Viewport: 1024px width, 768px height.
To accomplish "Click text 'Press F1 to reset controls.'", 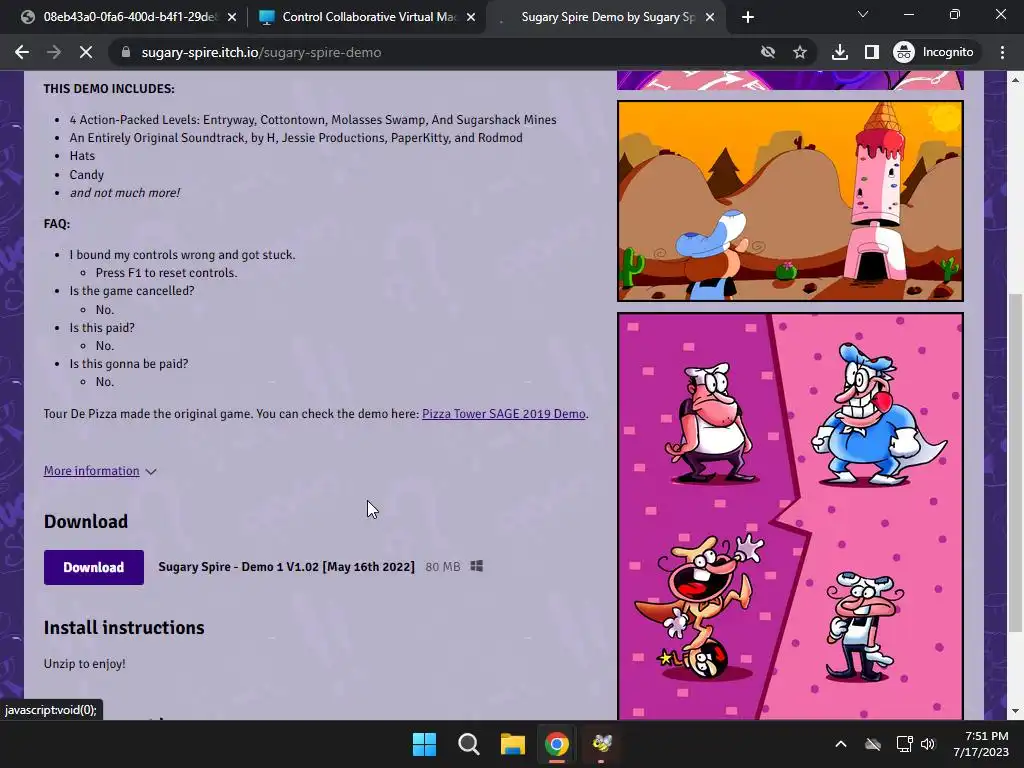I will coord(167,273).
